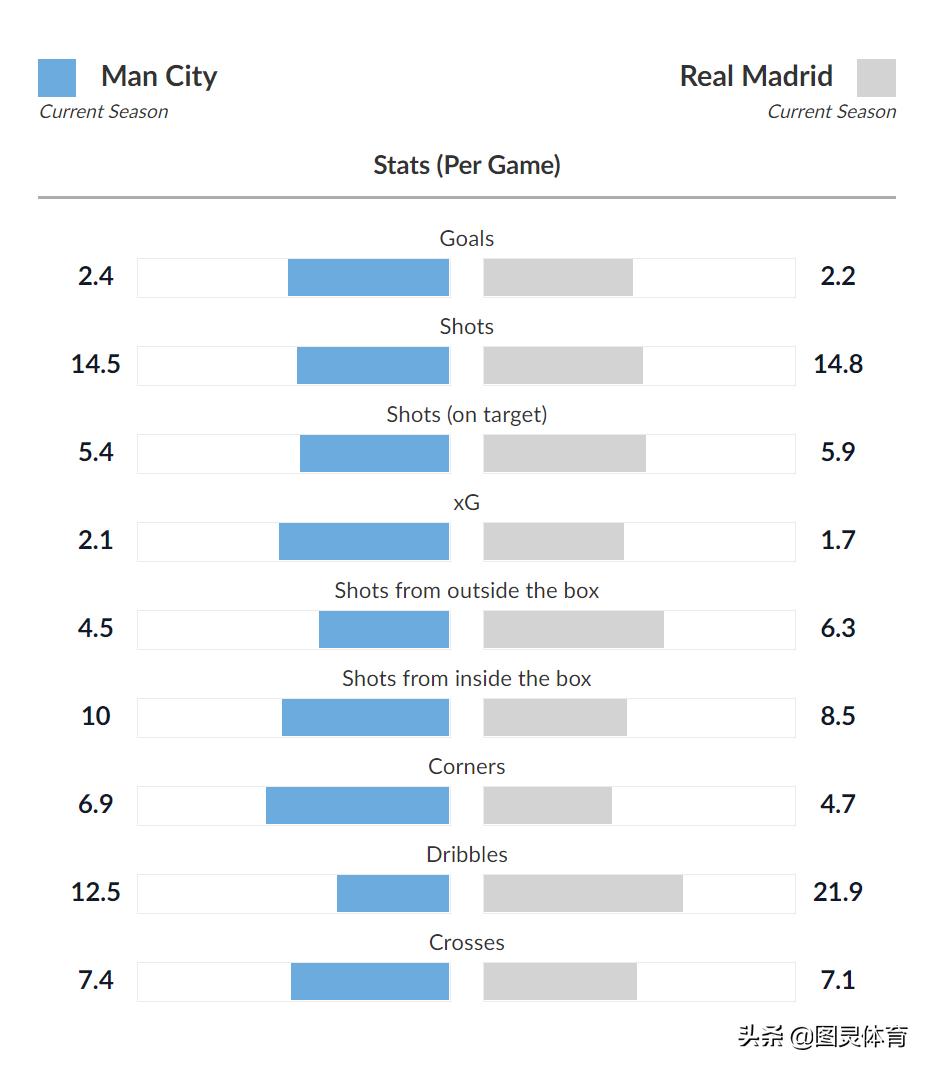Viewport: 929px width, 1069px height.
Task: Click the Stats (Per Game) heading
Action: [x=467, y=165]
